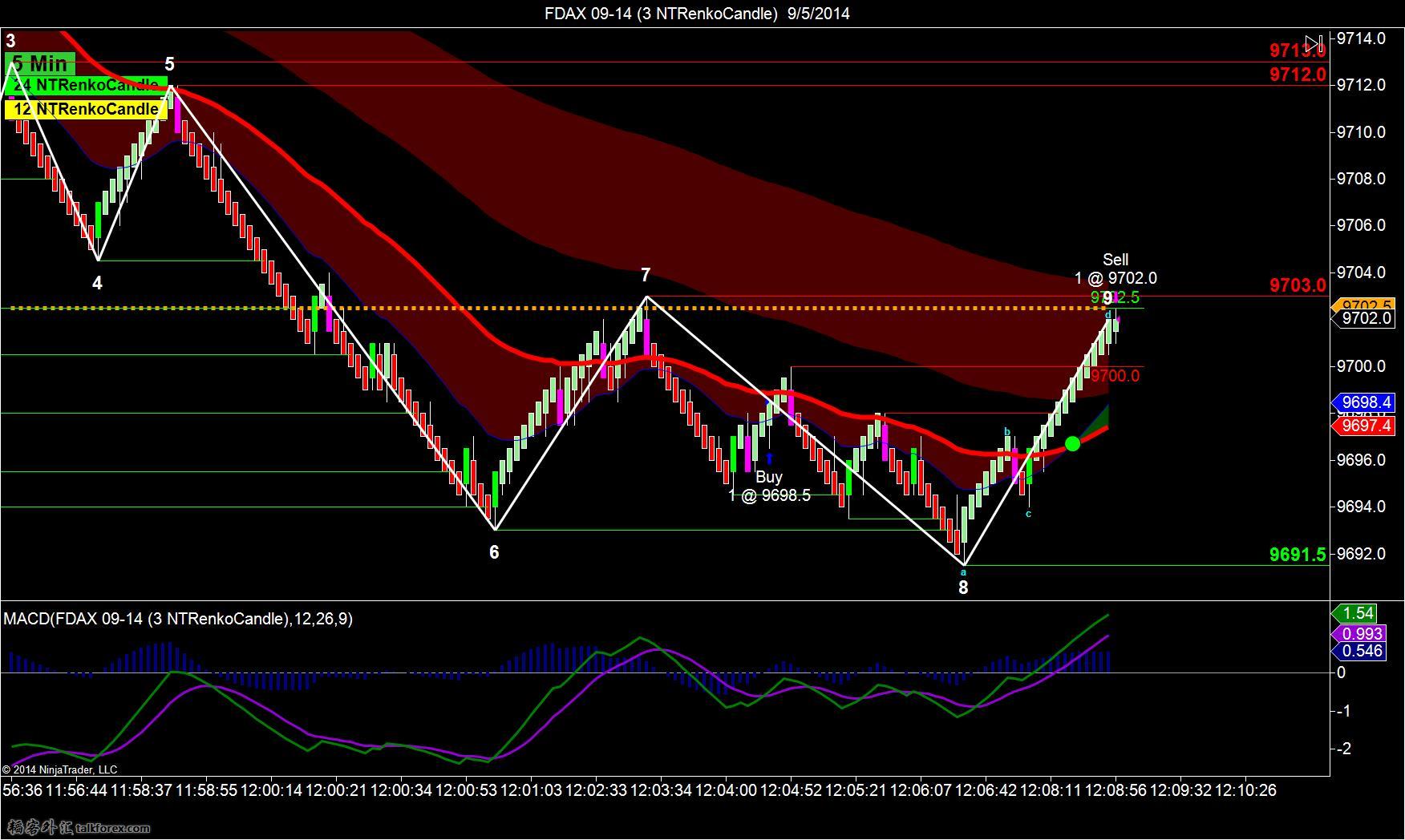Click the purple 0.993 MACD value marker

point(1358,633)
